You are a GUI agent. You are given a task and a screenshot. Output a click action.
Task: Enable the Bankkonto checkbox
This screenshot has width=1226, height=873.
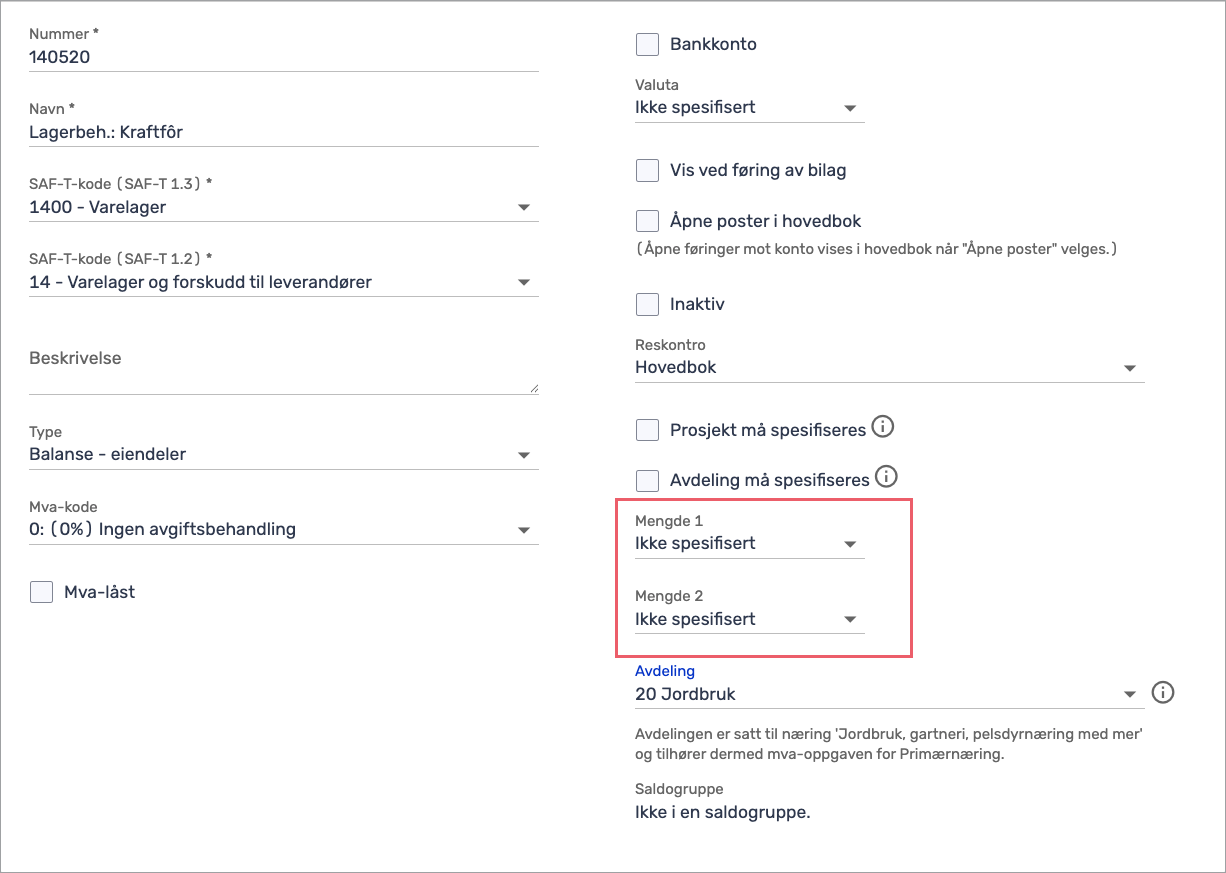click(648, 44)
